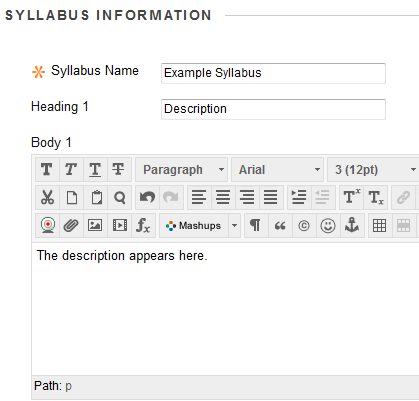Toggle underline text formatting
The image size is (419, 401).
click(95, 170)
